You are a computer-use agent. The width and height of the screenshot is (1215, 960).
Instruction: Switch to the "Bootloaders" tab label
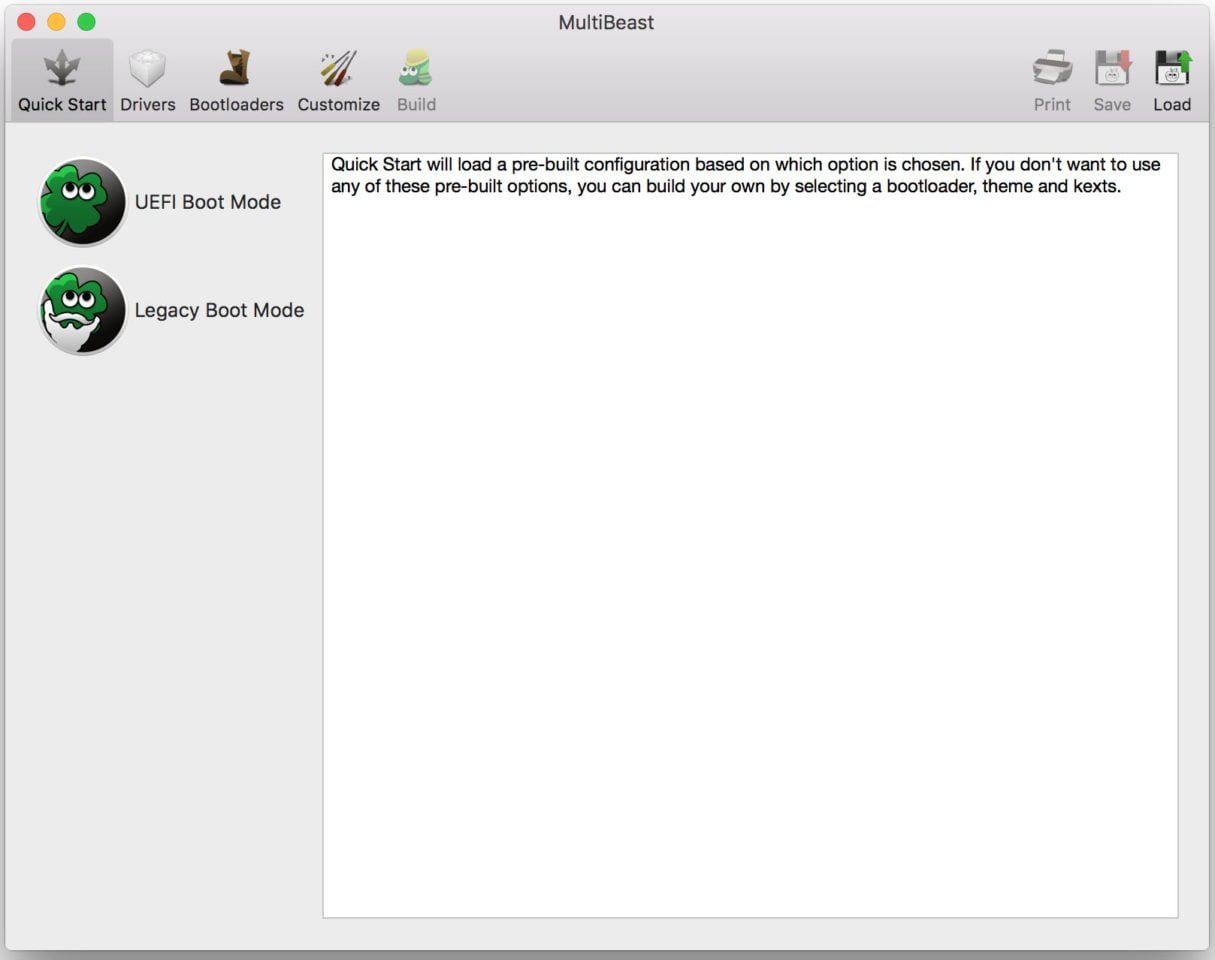[236, 104]
